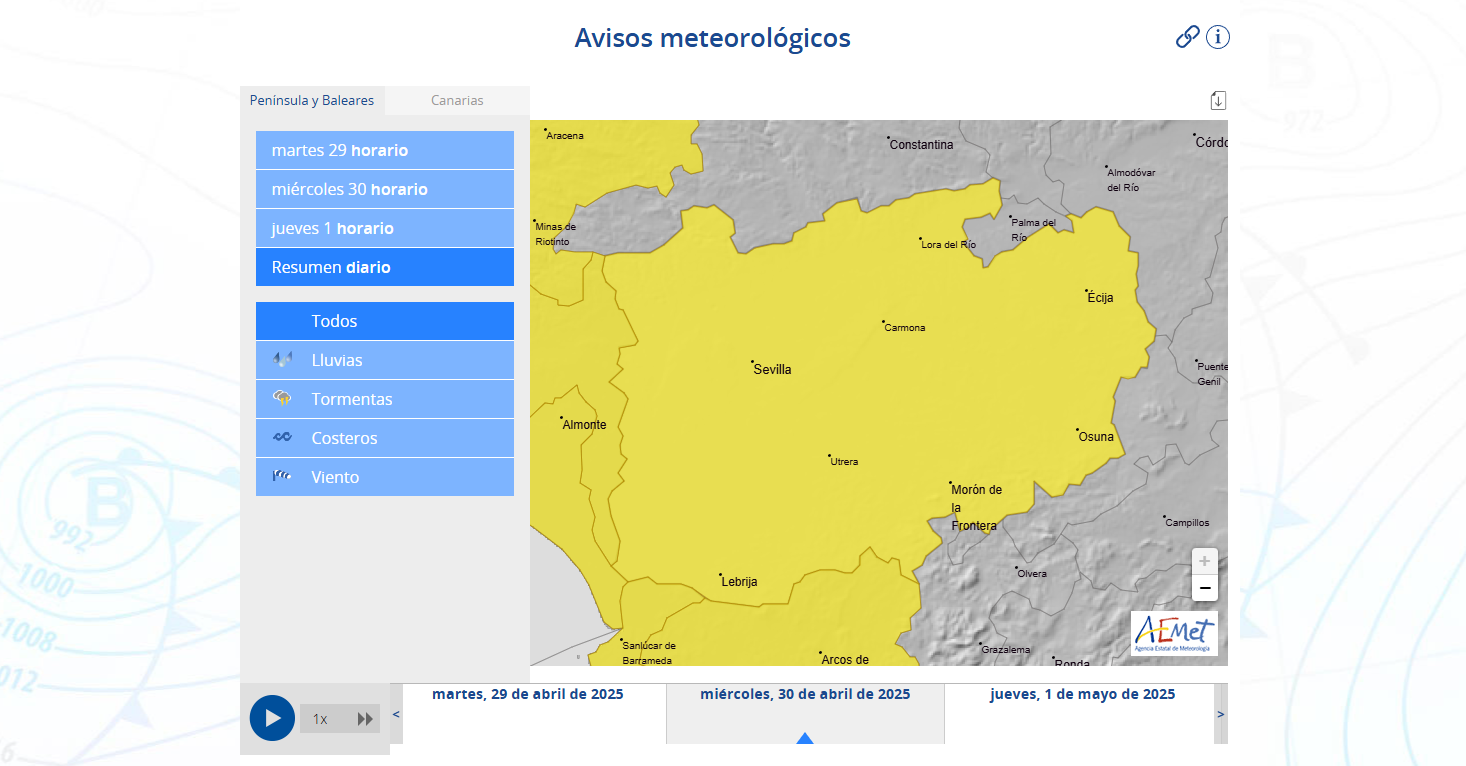Zoom out on the map
This screenshot has width=1466, height=766.
point(1204,587)
